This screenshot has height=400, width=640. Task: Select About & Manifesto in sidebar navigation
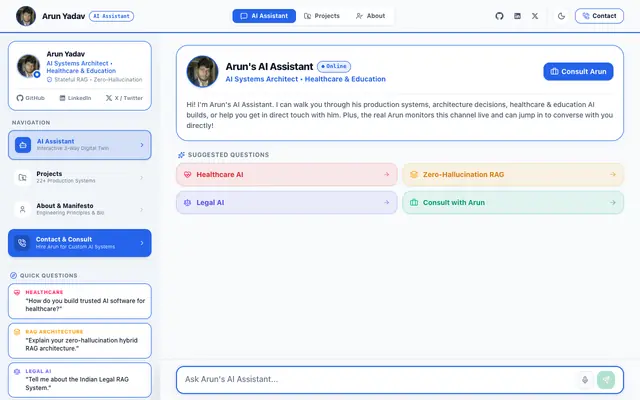(80, 209)
